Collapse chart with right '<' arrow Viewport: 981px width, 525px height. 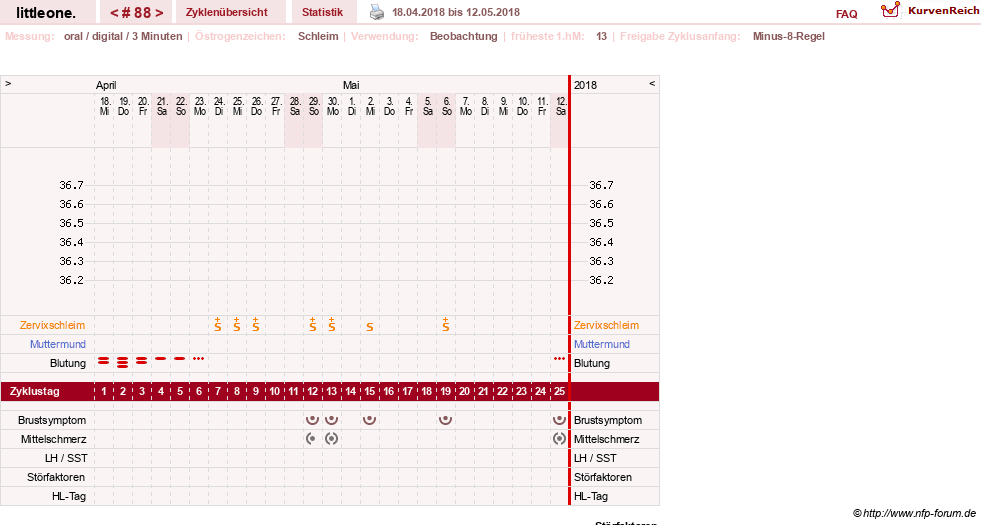(x=652, y=83)
